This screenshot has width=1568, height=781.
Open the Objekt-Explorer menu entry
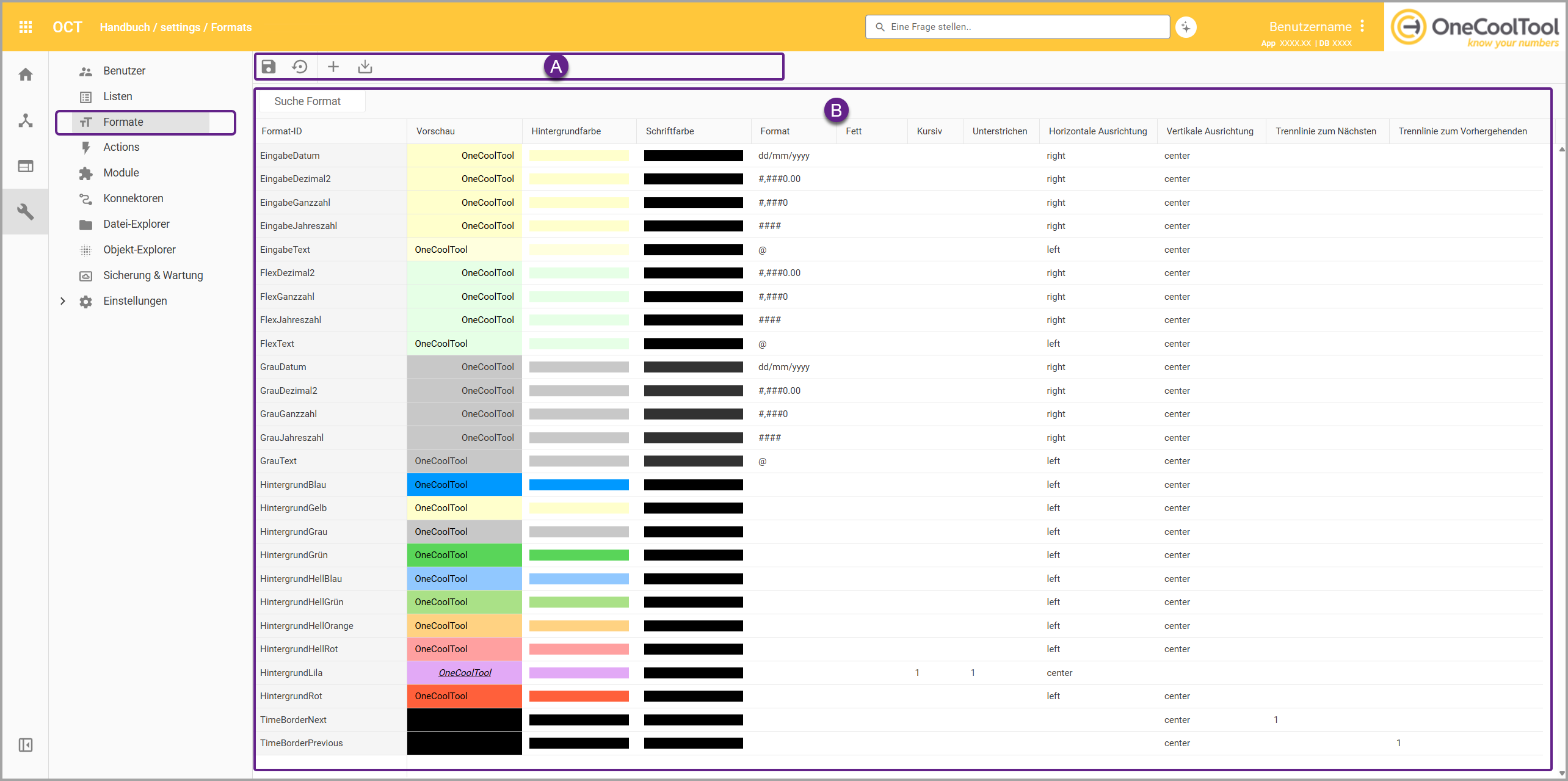pos(140,250)
